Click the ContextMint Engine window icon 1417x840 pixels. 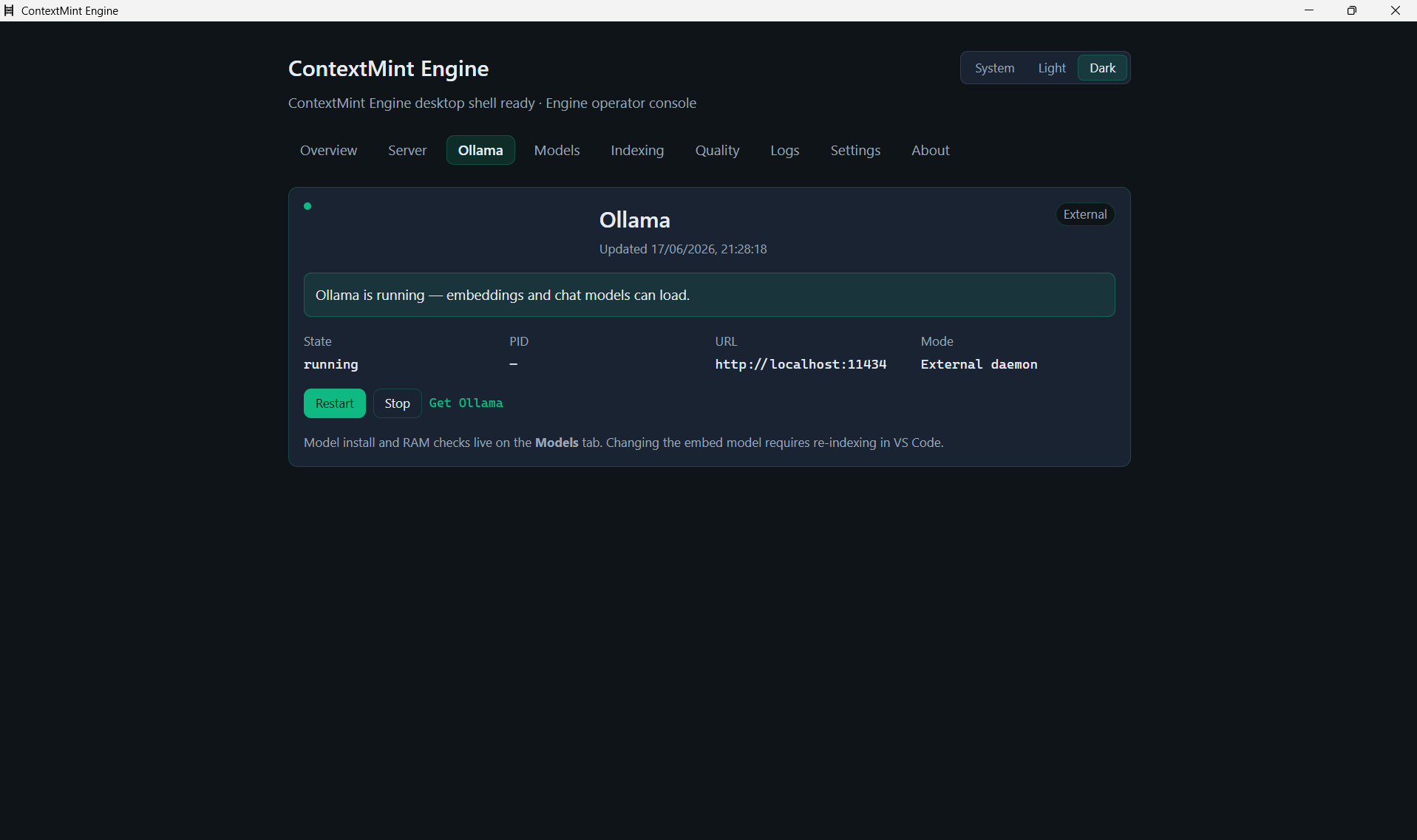click(x=9, y=10)
